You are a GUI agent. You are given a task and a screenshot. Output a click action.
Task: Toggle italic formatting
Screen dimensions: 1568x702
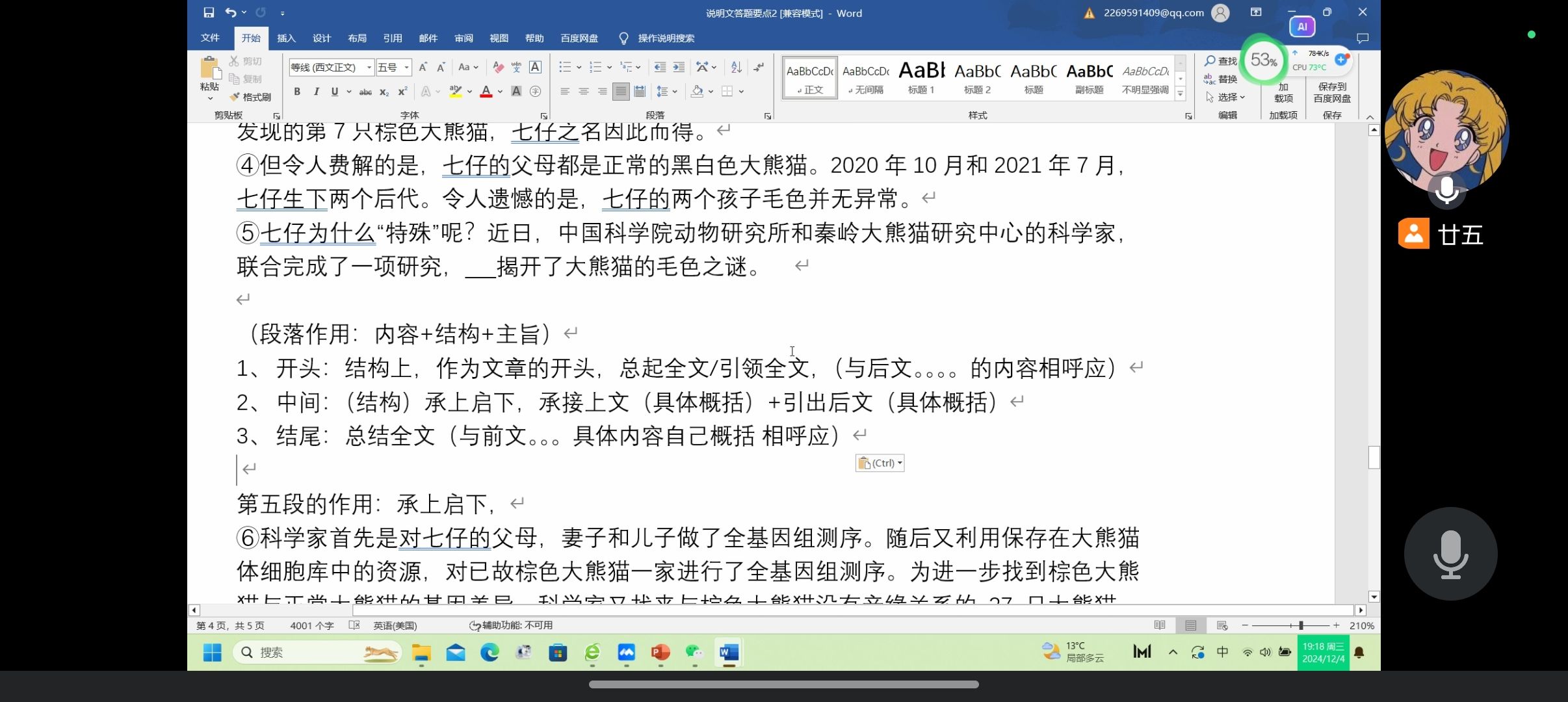coord(316,92)
